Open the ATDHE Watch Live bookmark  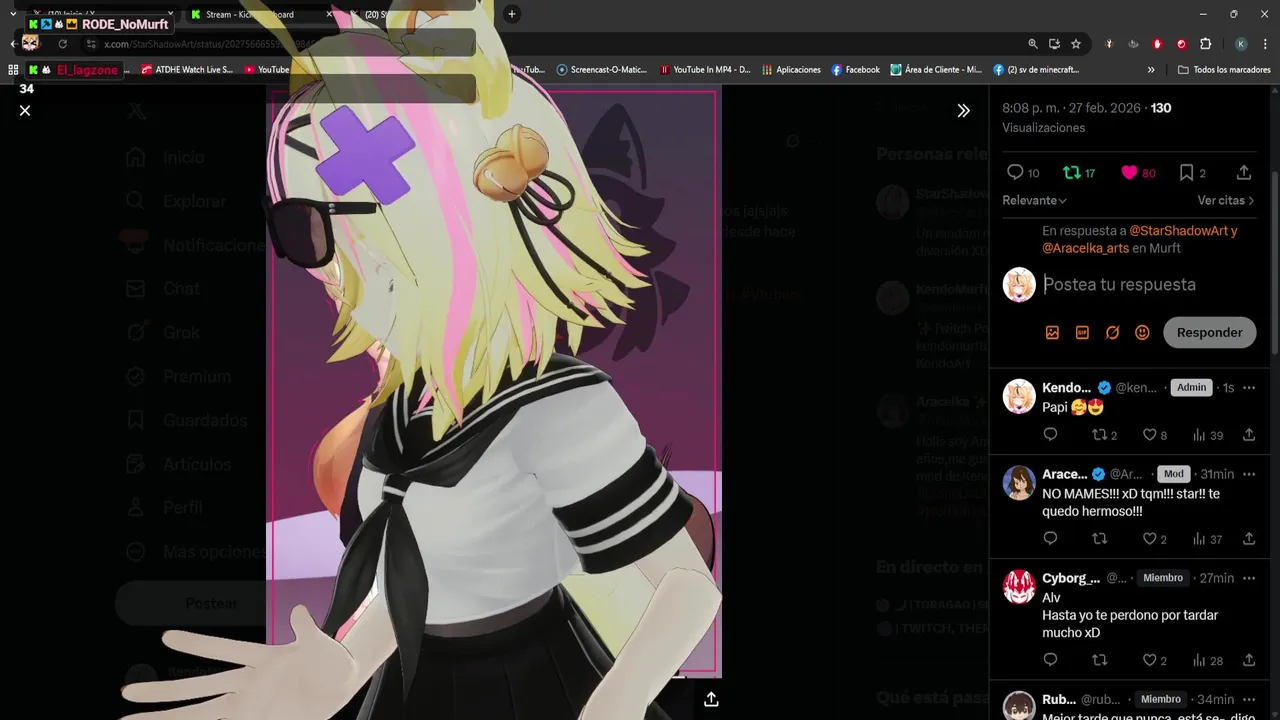click(187, 70)
